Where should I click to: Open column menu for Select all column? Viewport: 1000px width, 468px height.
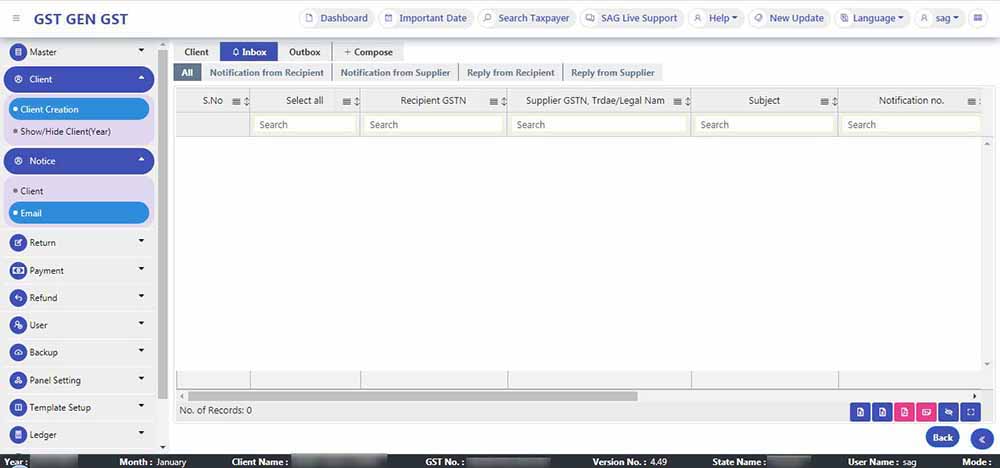pyautogui.click(x=347, y=101)
